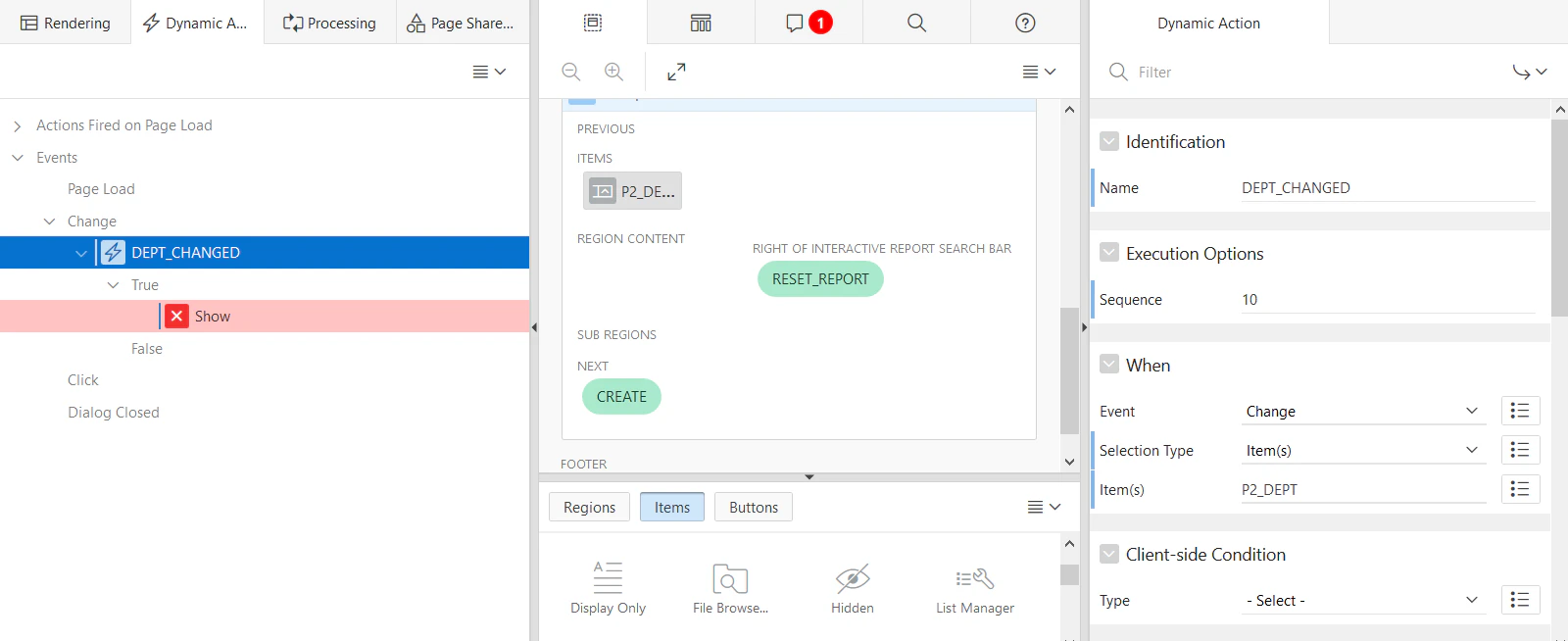Pick the Display Only item type
This screenshot has height=641, width=1568.
click(x=609, y=588)
